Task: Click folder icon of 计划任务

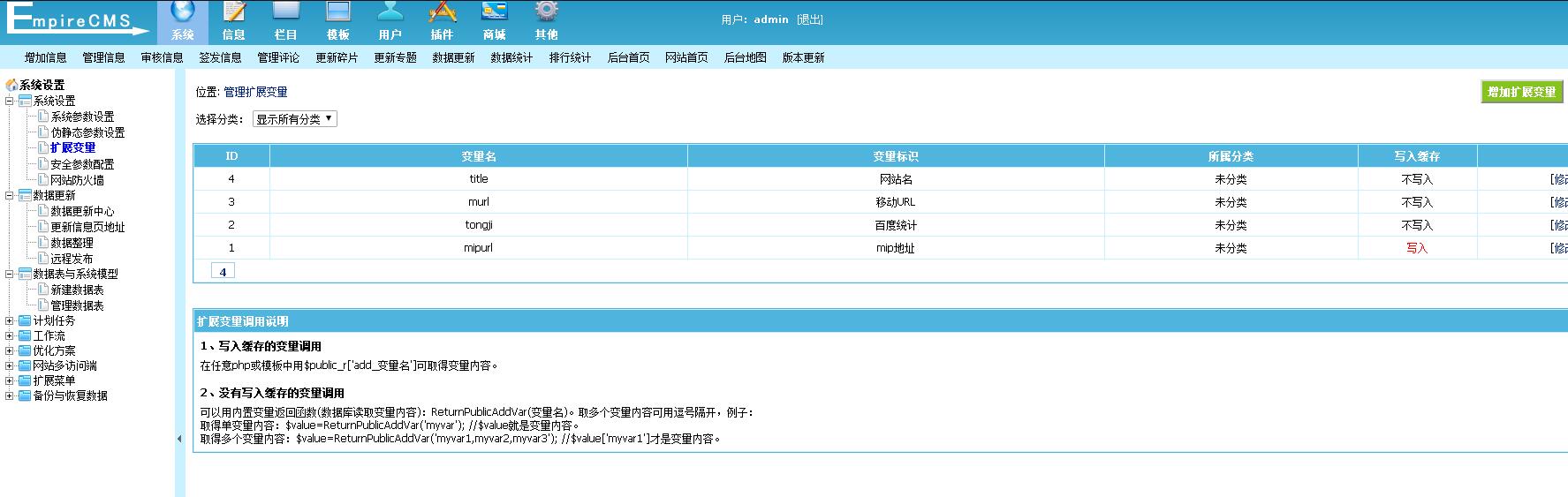Action: pos(25,320)
